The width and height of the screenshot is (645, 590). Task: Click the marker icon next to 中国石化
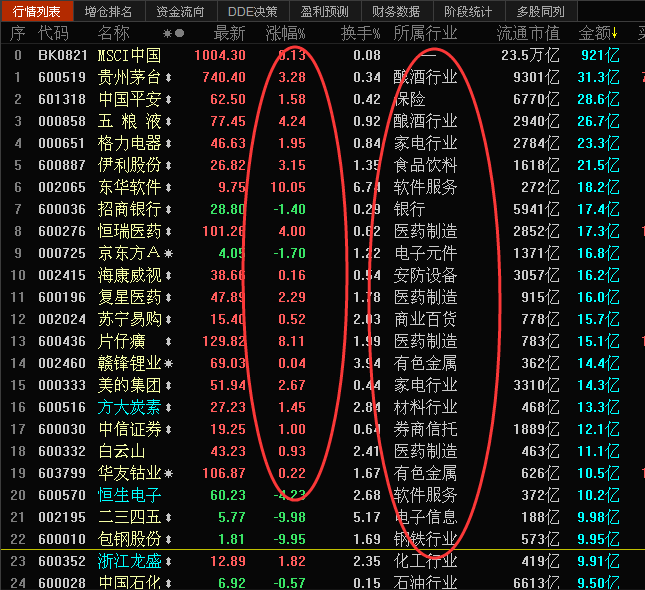pyautogui.click(x=168, y=583)
